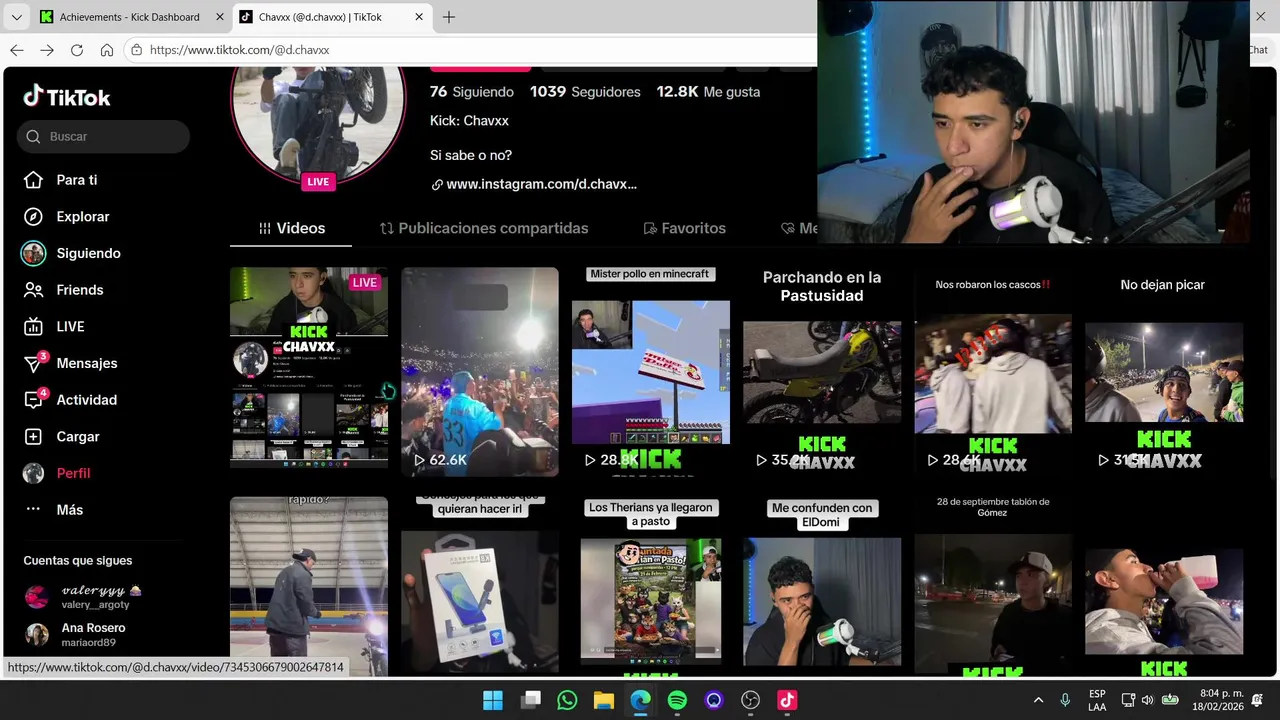
Task: Close the Chavxx TikTok browser tab
Action: click(419, 17)
